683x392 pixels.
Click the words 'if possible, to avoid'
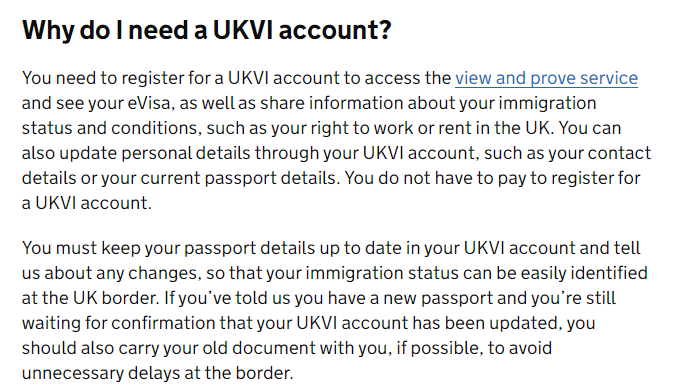click(x=474, y=348)
